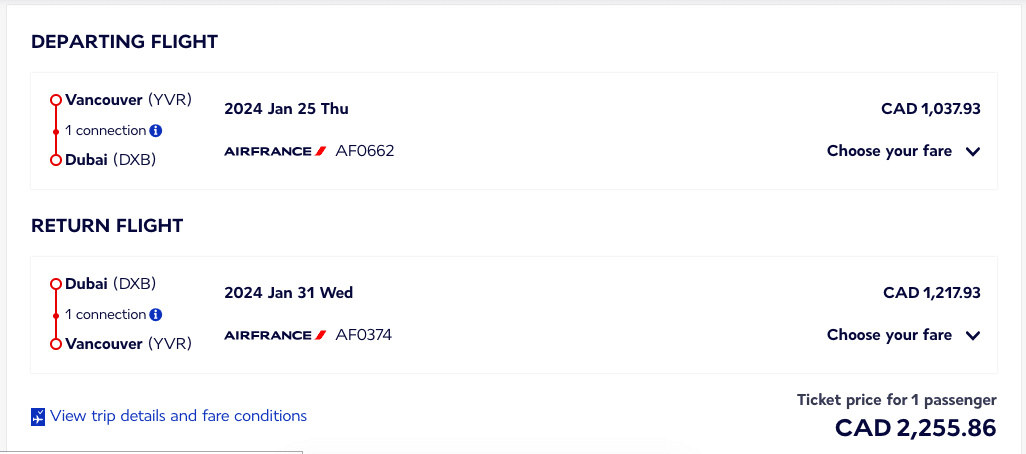Click red circle marker beside return flight Dubai (DXB)

pyautogui.click(x=56, y=284)
